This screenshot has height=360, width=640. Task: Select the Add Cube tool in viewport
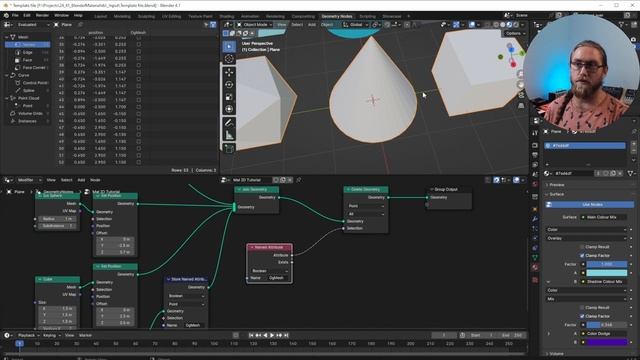pyautogui.click(x=229, y=149)
